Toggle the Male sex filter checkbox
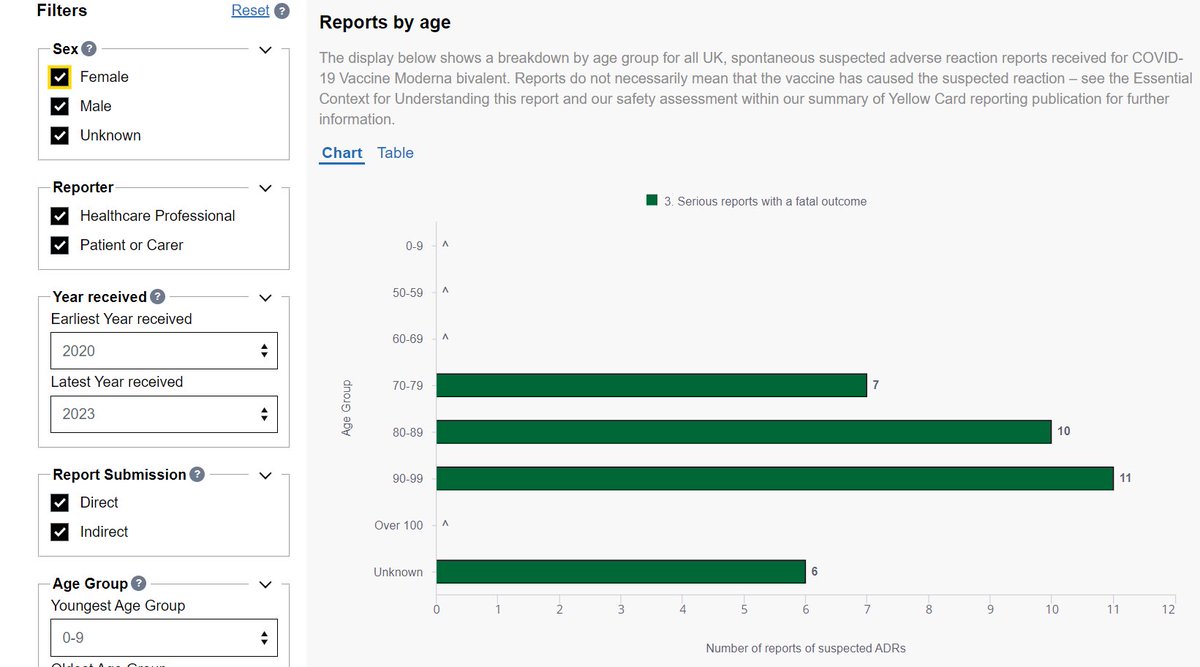 point(60,106)
